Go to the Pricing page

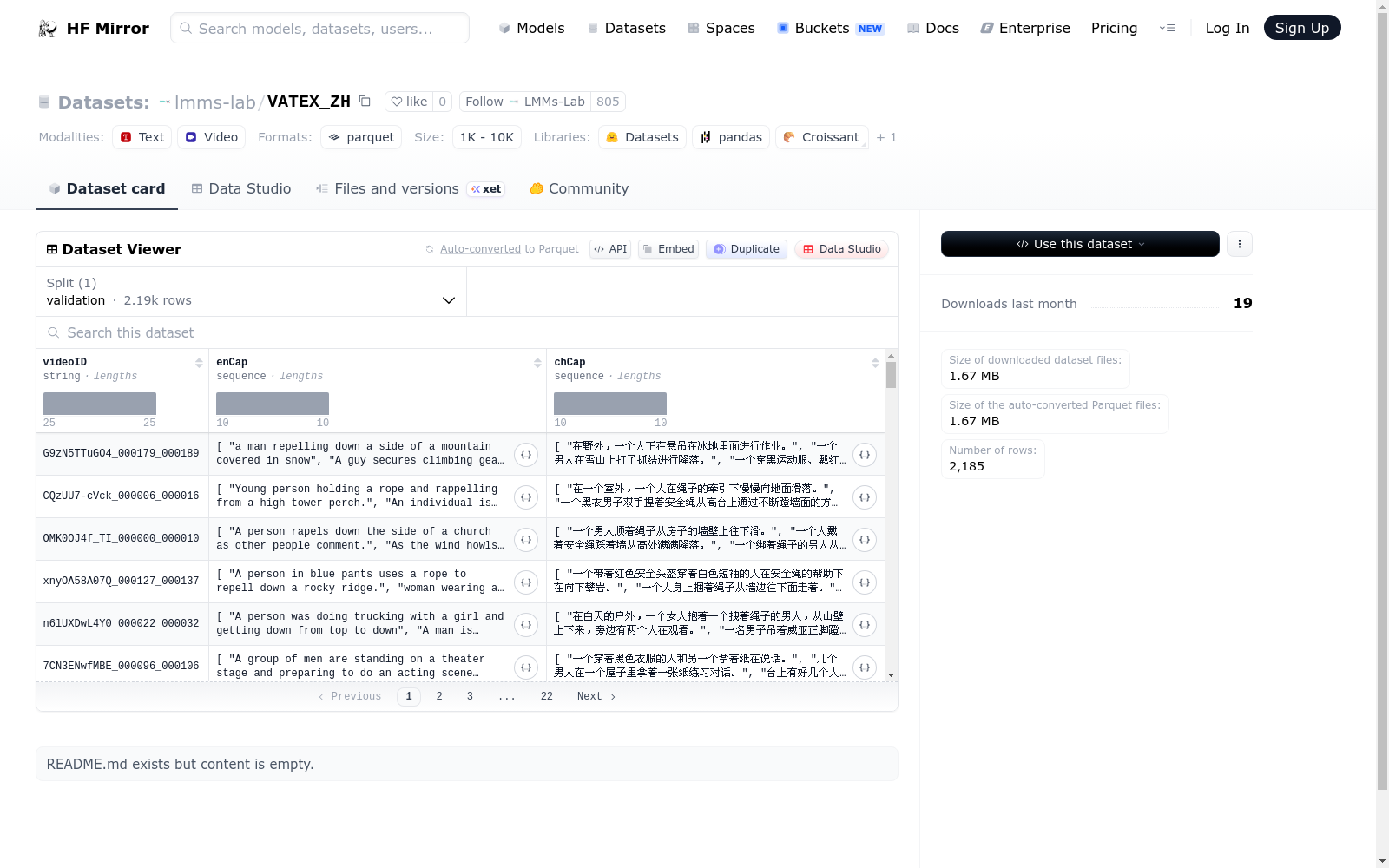1114,29
